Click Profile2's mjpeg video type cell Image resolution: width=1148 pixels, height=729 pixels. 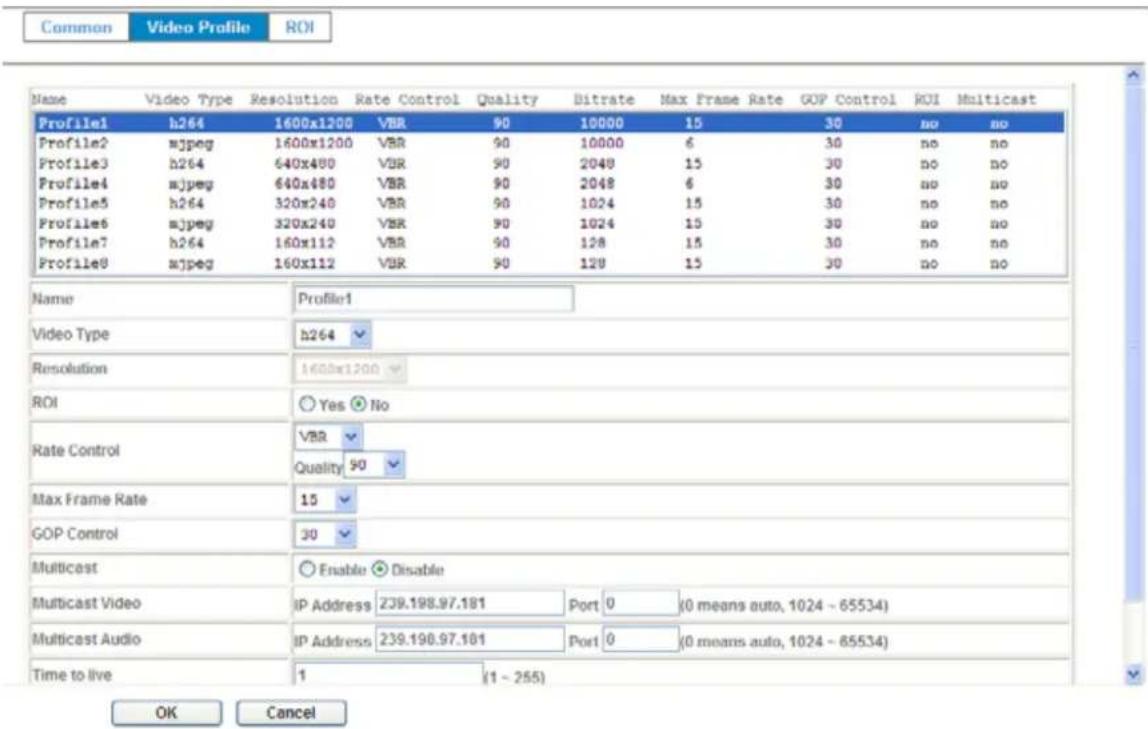point(190,143)
